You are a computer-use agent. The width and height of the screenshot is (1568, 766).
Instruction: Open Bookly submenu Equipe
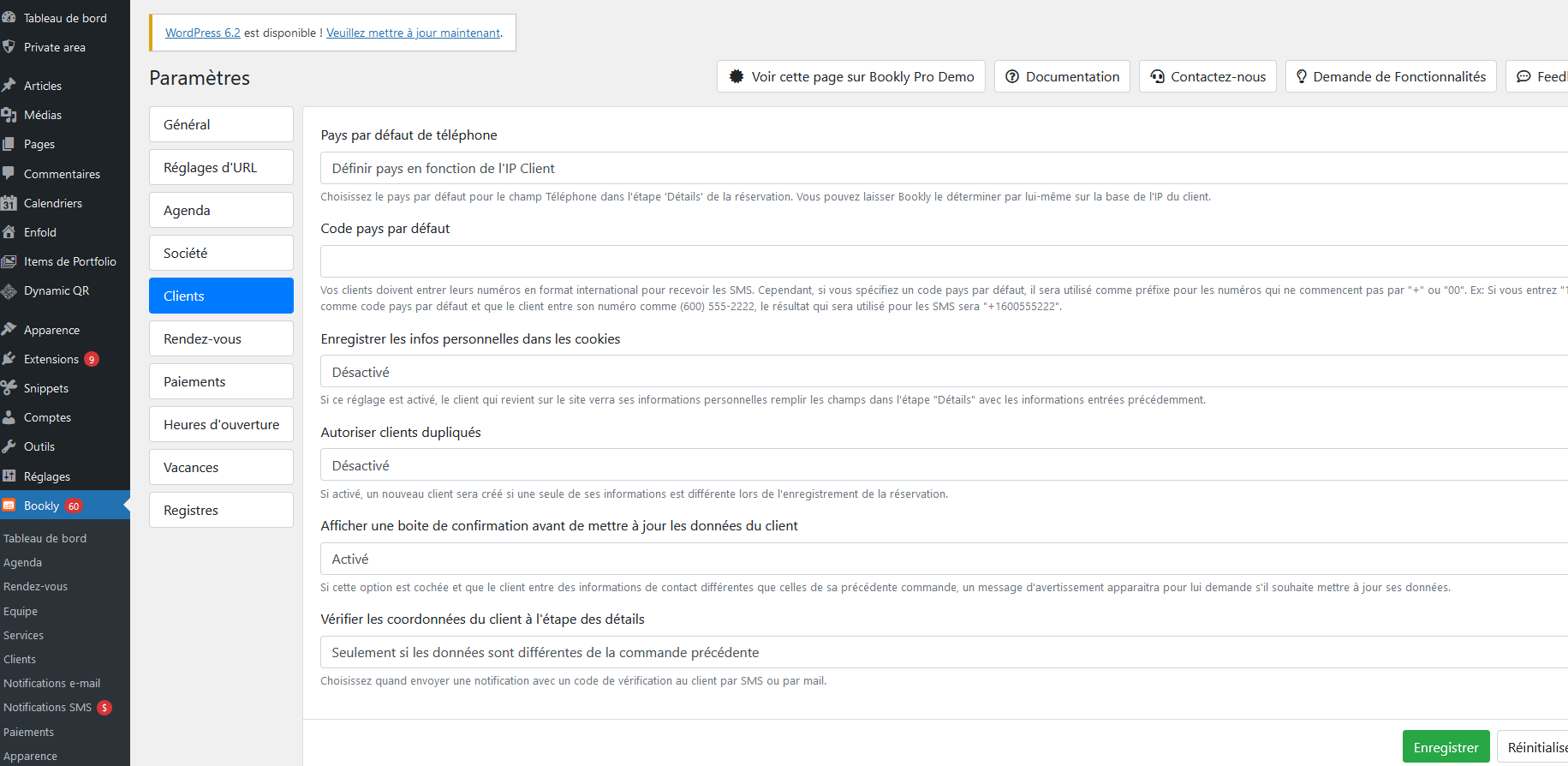pyautogui.click(x=21, y=611)
